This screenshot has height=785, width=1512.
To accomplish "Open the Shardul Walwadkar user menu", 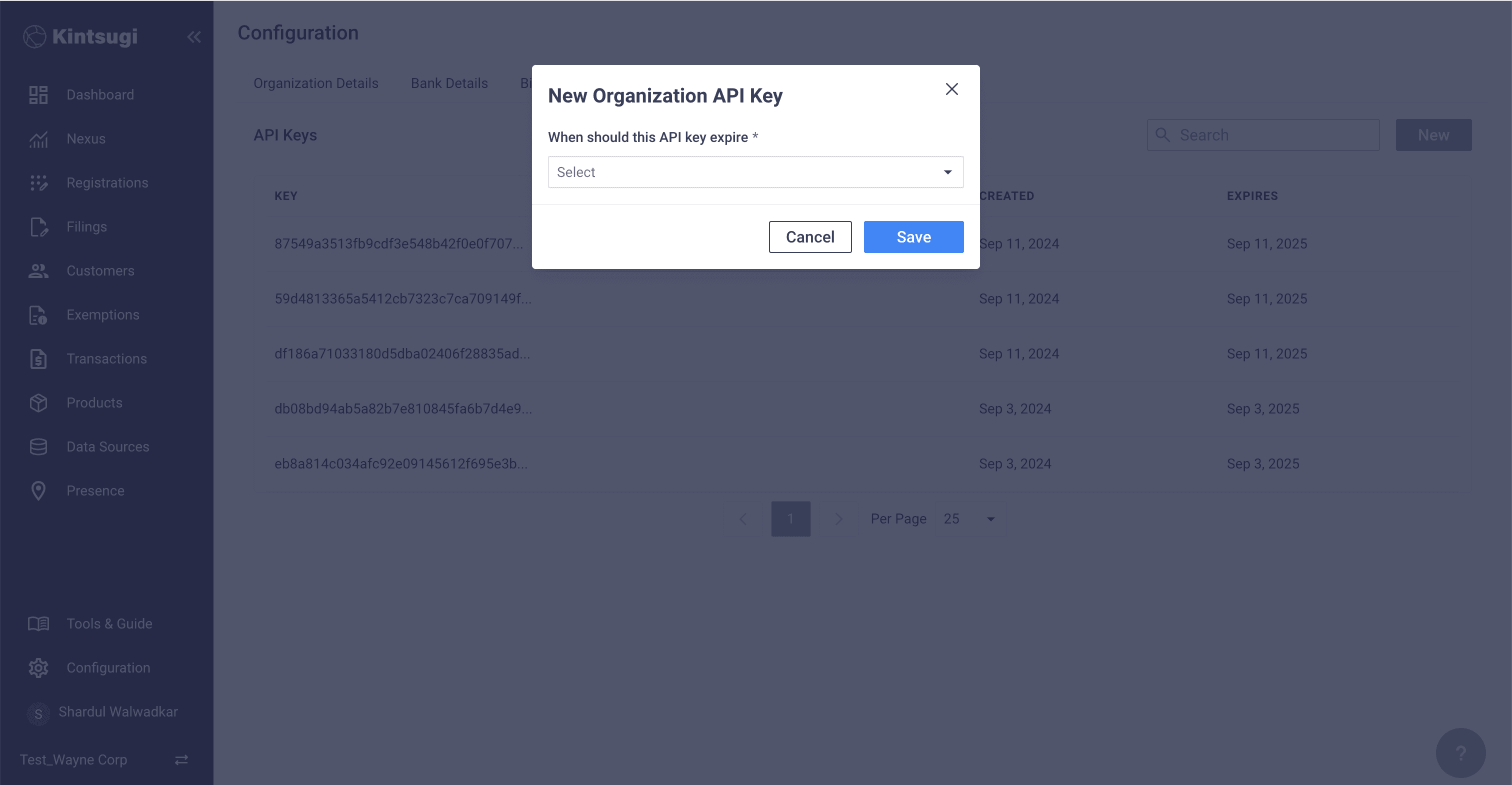I will [117, 711].
